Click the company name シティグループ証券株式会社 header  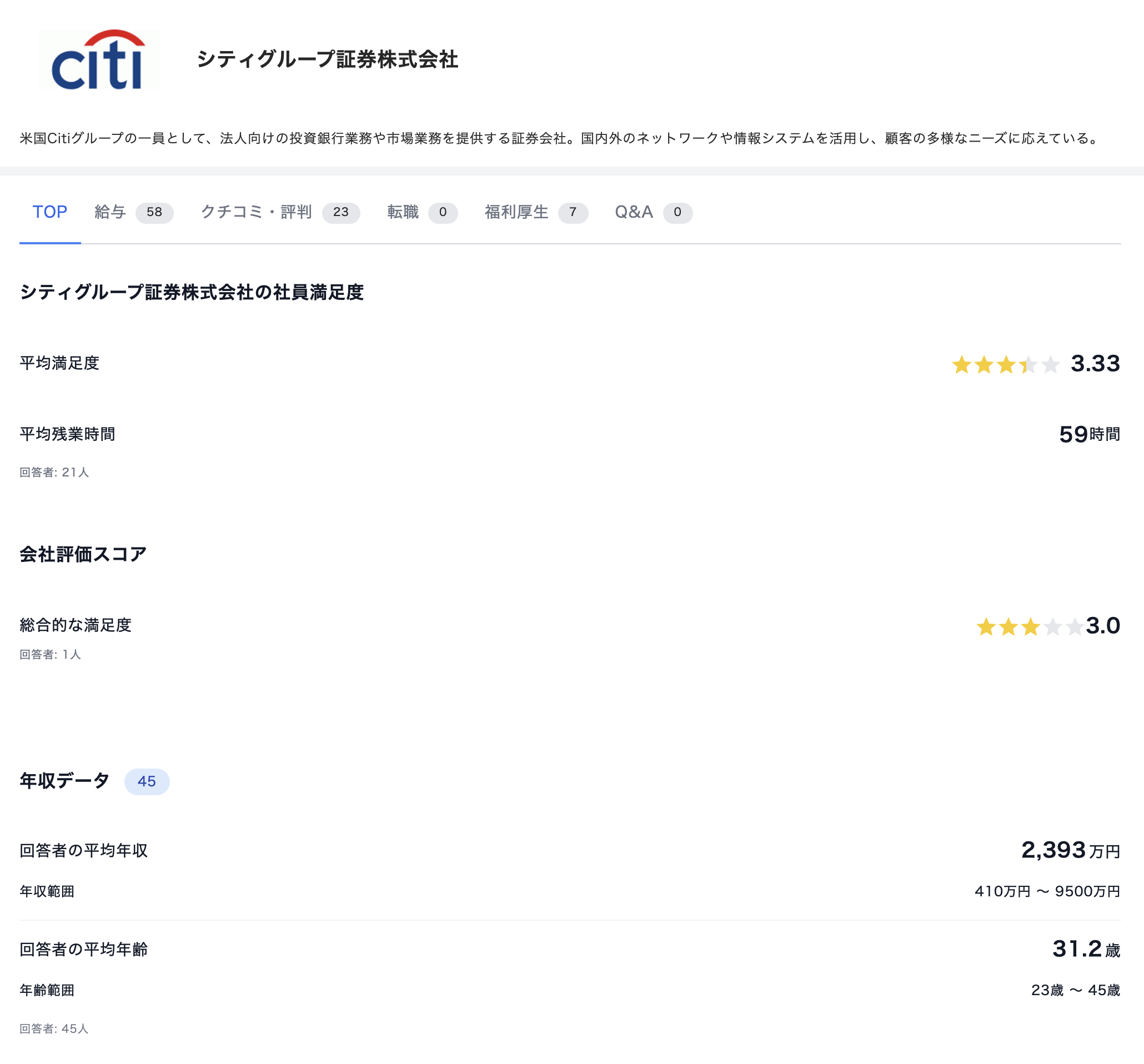coord(328,59)
